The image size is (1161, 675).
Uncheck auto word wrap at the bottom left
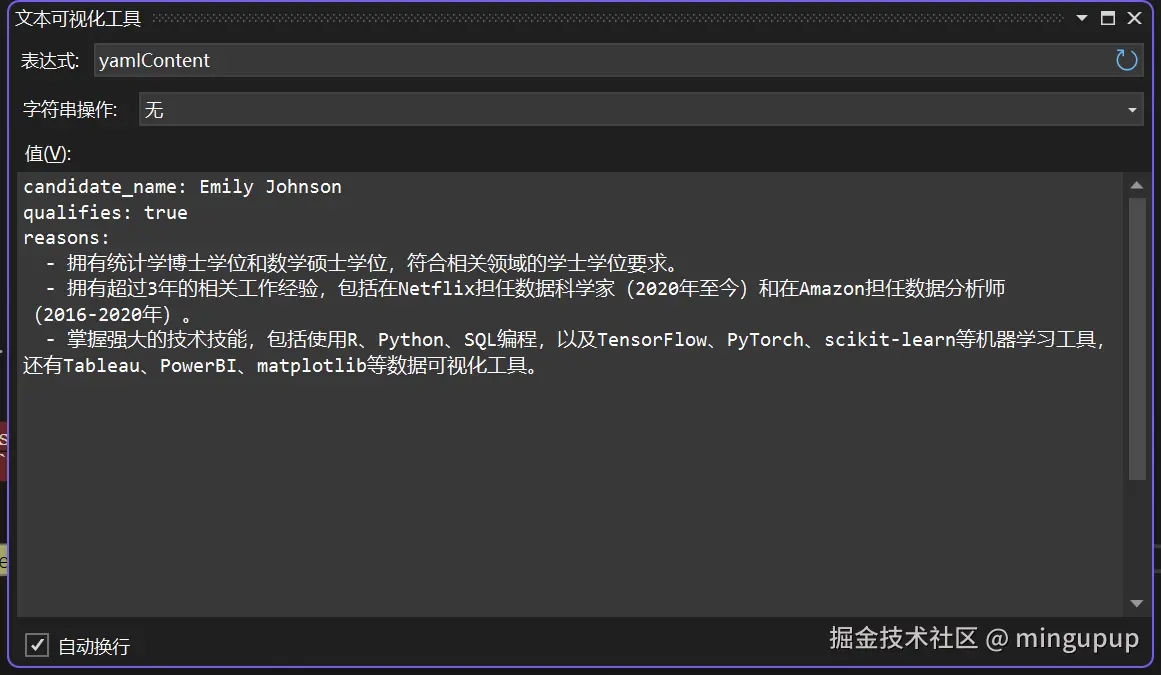coord(37,645)
